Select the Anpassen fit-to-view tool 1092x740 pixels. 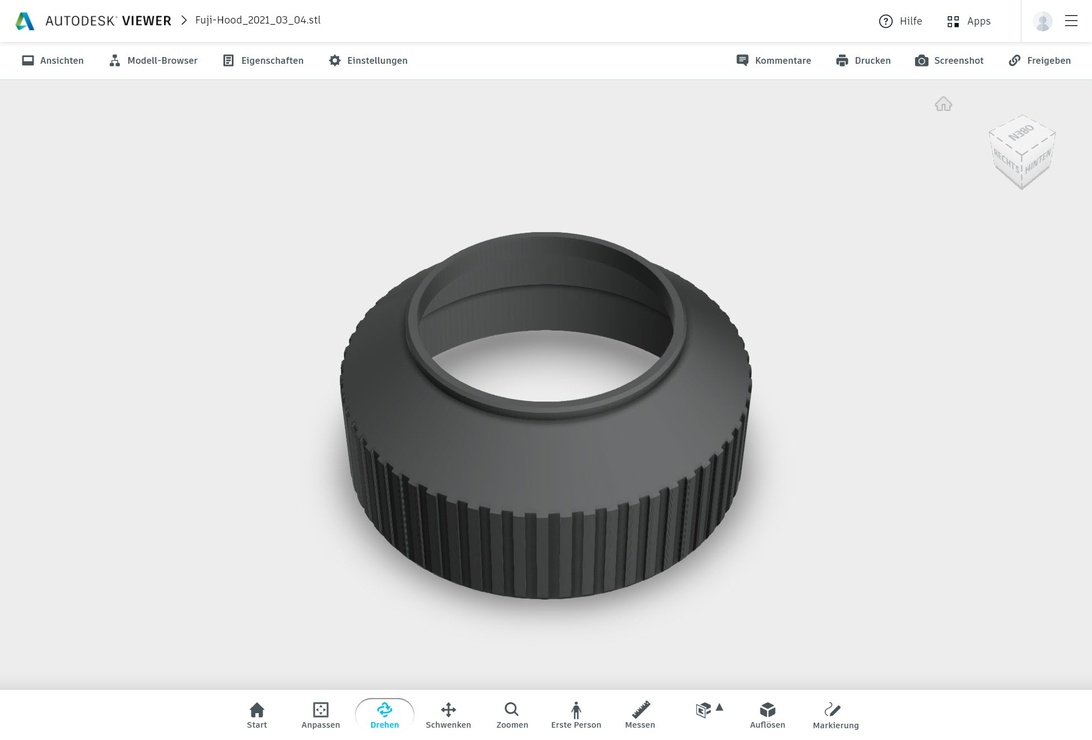321,715
